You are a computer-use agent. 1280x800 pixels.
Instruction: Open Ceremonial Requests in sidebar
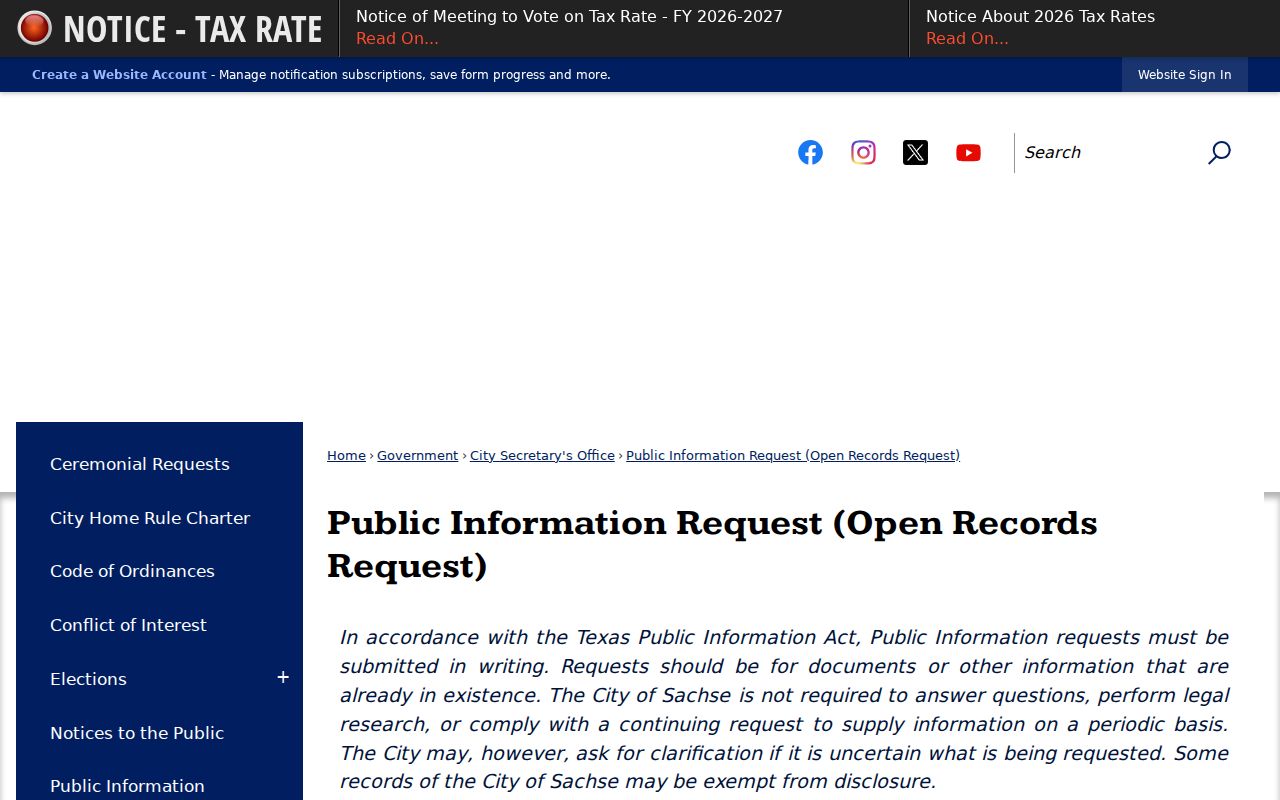coord(140,464)
